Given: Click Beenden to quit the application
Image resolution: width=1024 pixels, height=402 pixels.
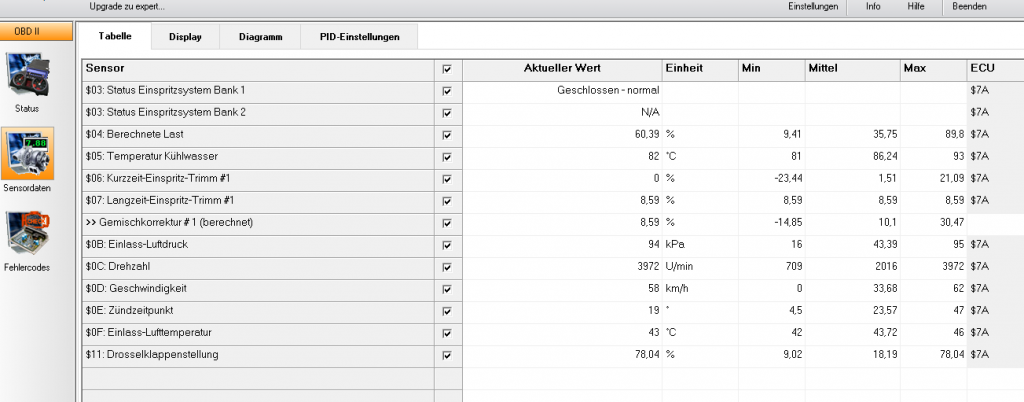Looking at the screenshot, I should pos(969,7).
